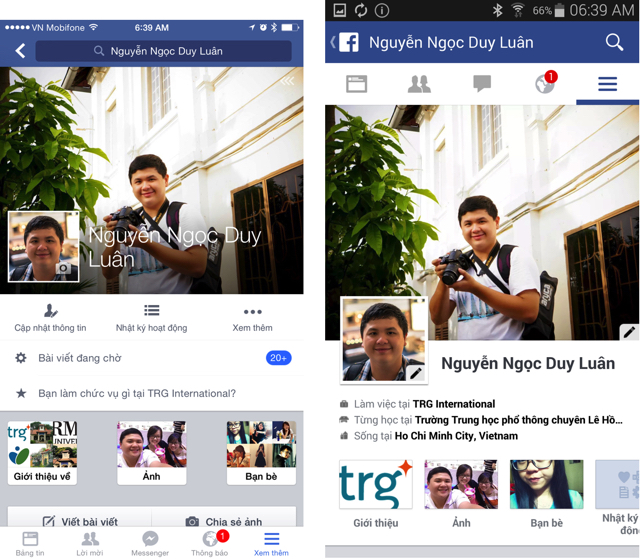640x559 pixels.
Task: Select hamburger menu tab on Android
Action: [607, 84]
